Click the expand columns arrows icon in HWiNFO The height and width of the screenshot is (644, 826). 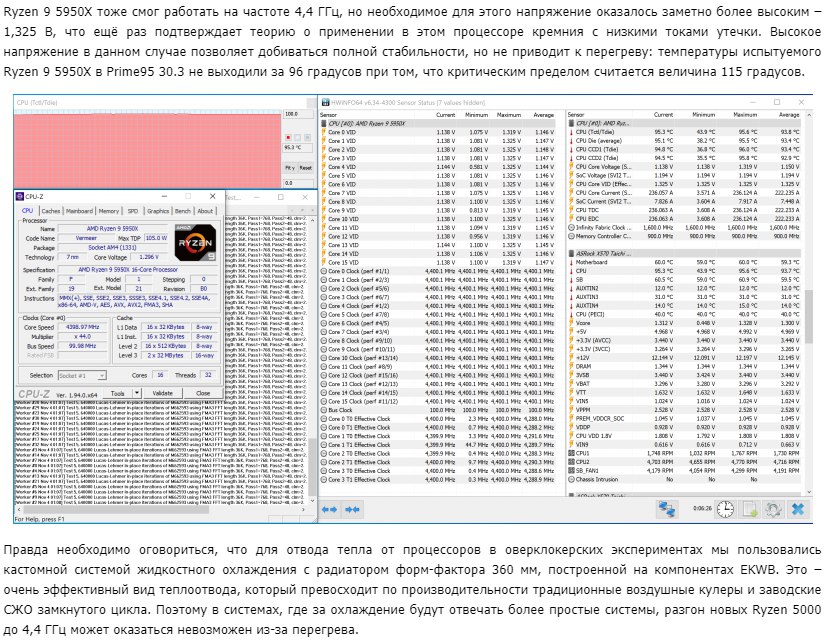pyautogui.click(x=329, y=509)
